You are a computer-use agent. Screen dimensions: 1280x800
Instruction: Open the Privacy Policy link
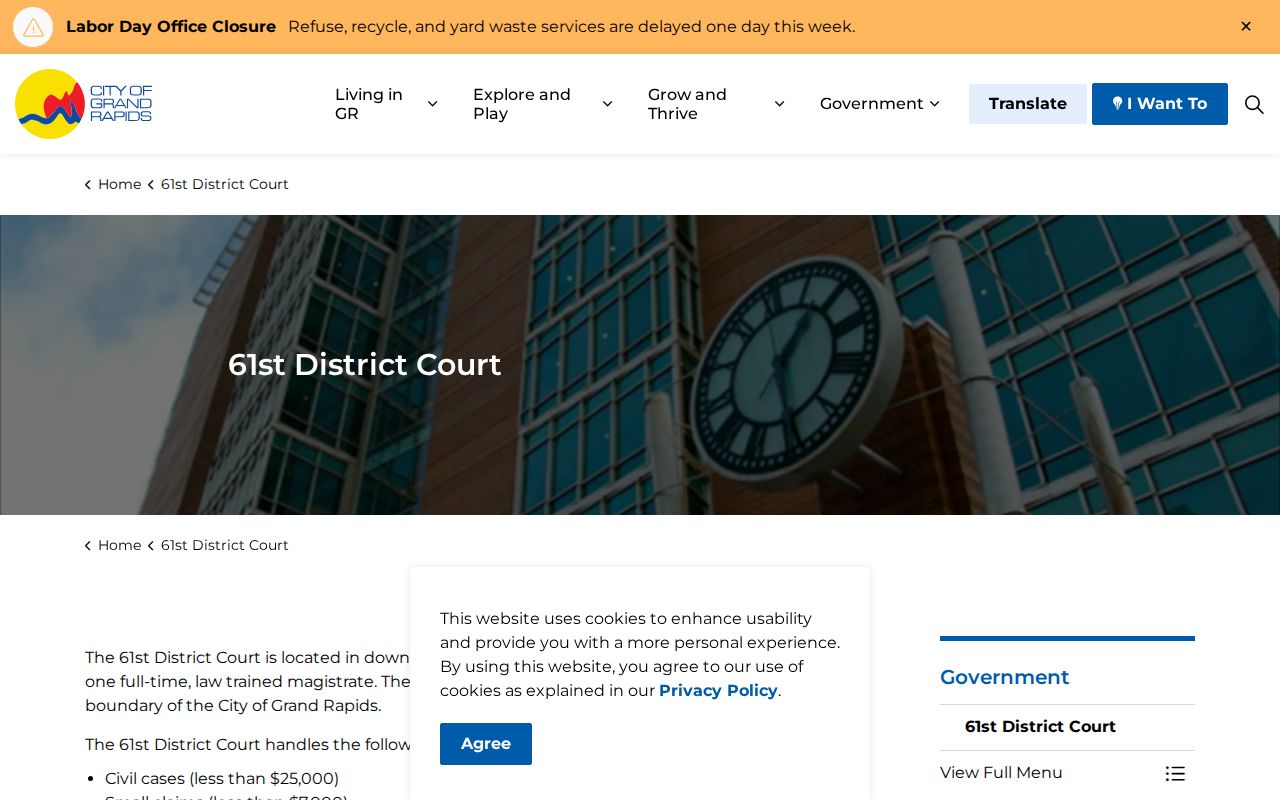tap(718, 691)
